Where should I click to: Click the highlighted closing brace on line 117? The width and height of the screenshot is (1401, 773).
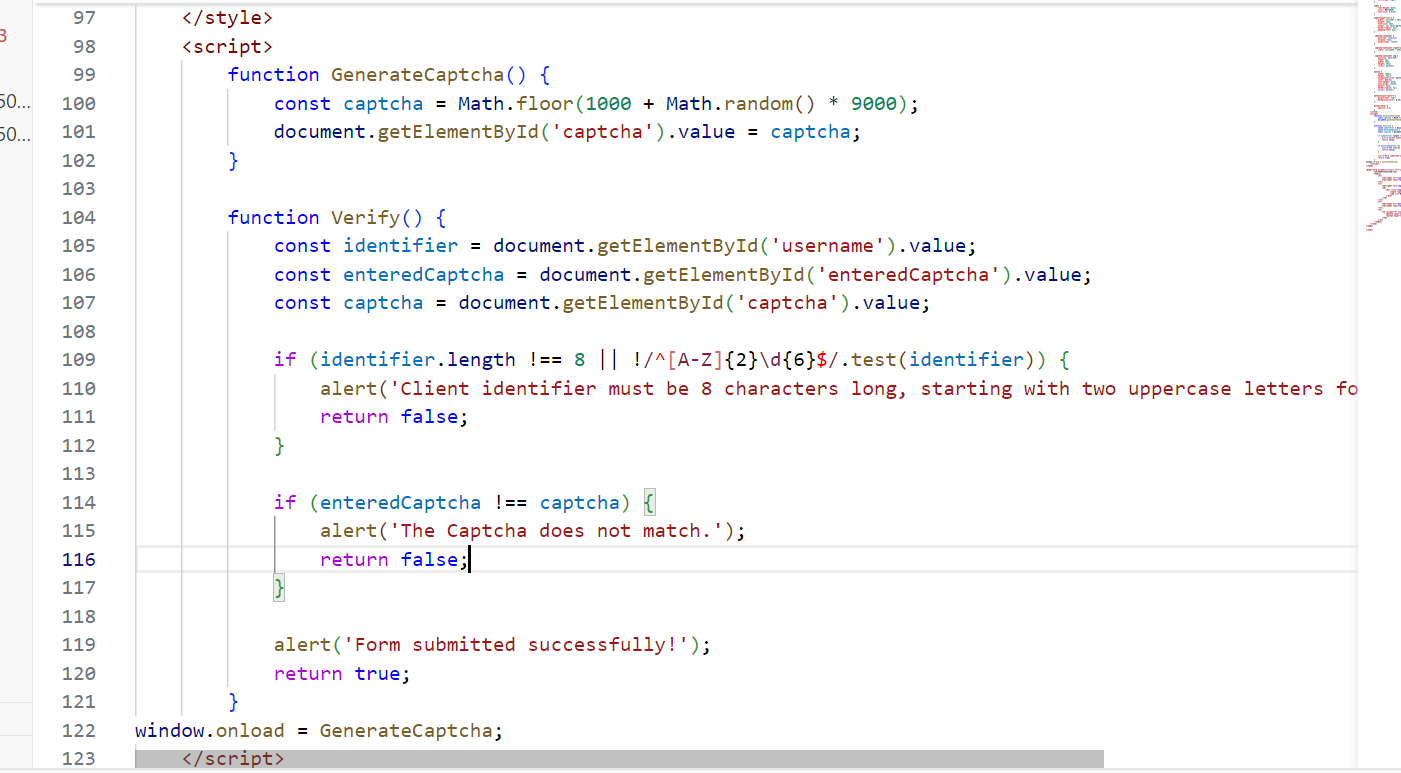[x=280, y=588]
